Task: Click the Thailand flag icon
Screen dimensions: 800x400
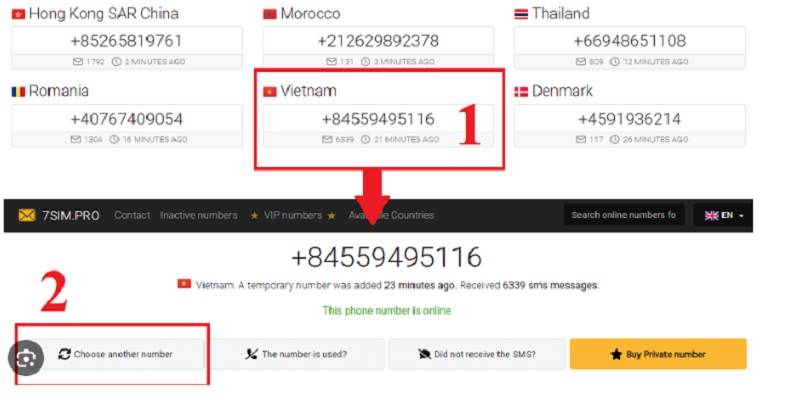Action: tap(520, 14)
